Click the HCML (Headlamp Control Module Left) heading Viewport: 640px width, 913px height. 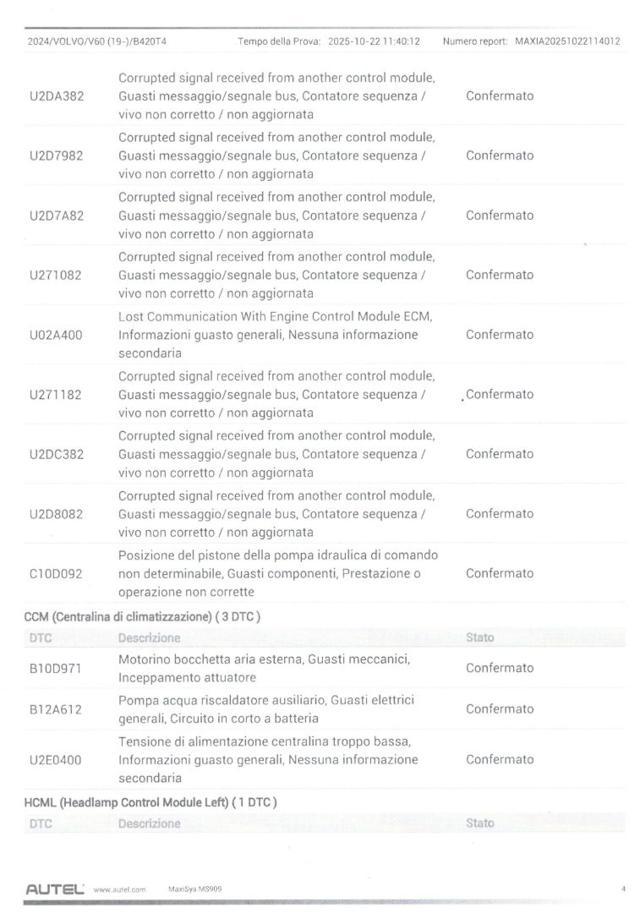point(150,802)
